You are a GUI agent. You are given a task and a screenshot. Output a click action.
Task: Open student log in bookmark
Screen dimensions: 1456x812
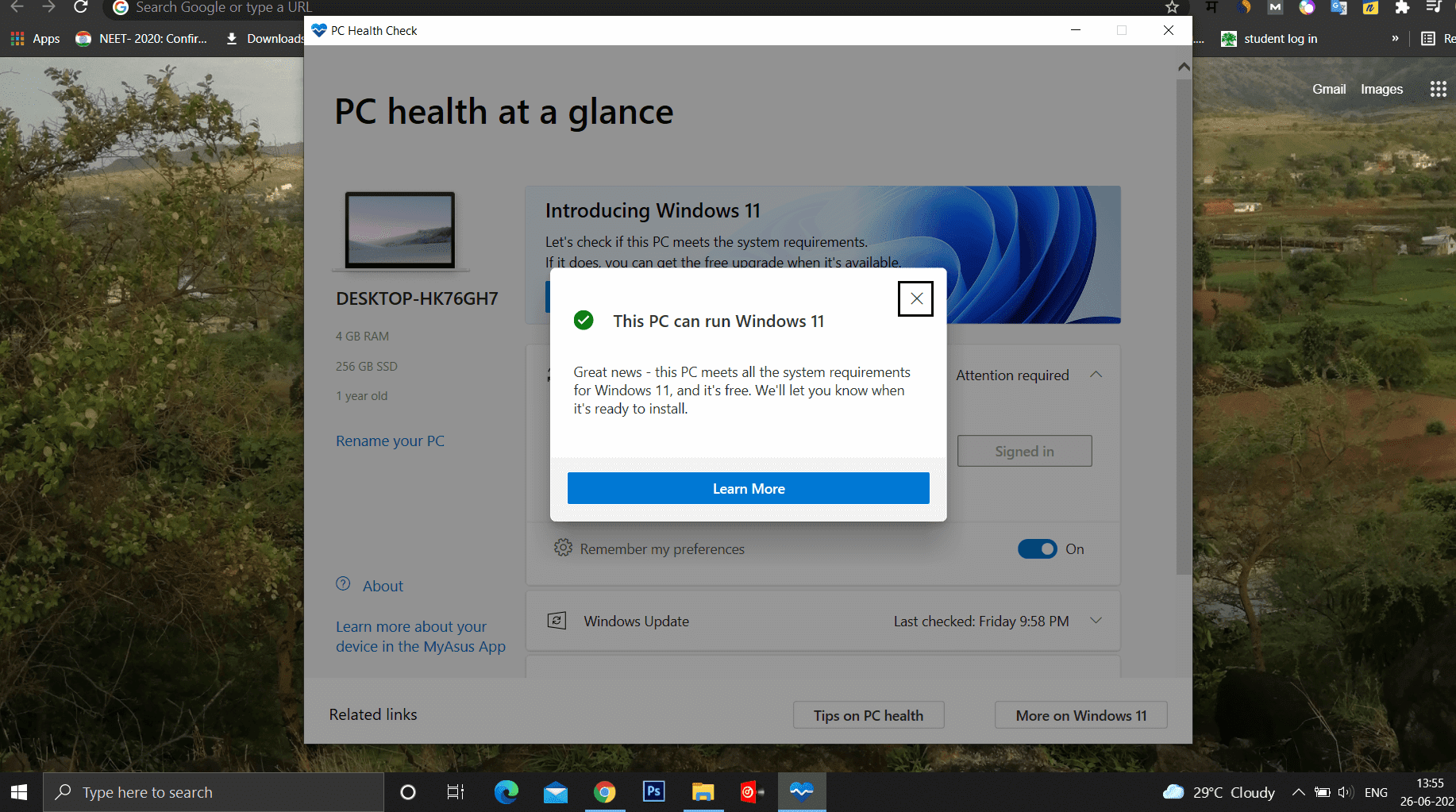click(x=1269, y=38)
